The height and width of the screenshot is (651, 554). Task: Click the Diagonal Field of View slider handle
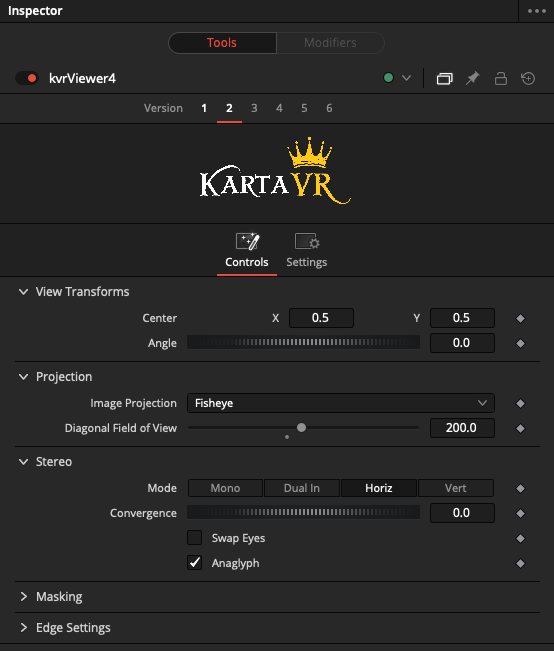click(x=302, y=428)
